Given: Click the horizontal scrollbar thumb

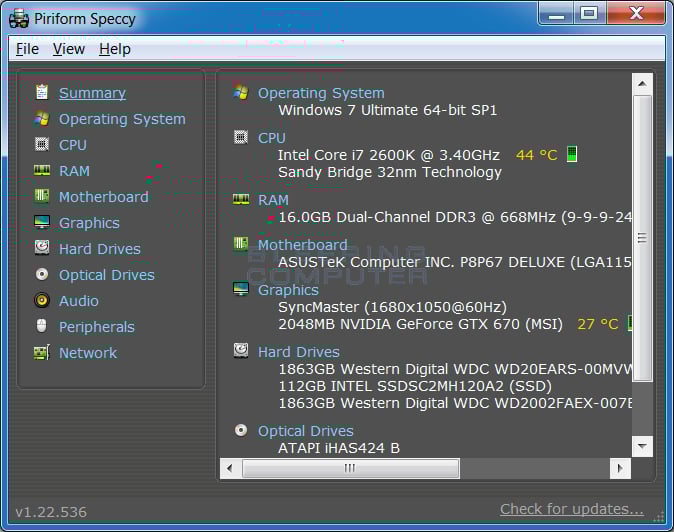Looking at the screenshot, I should (350, 468).
